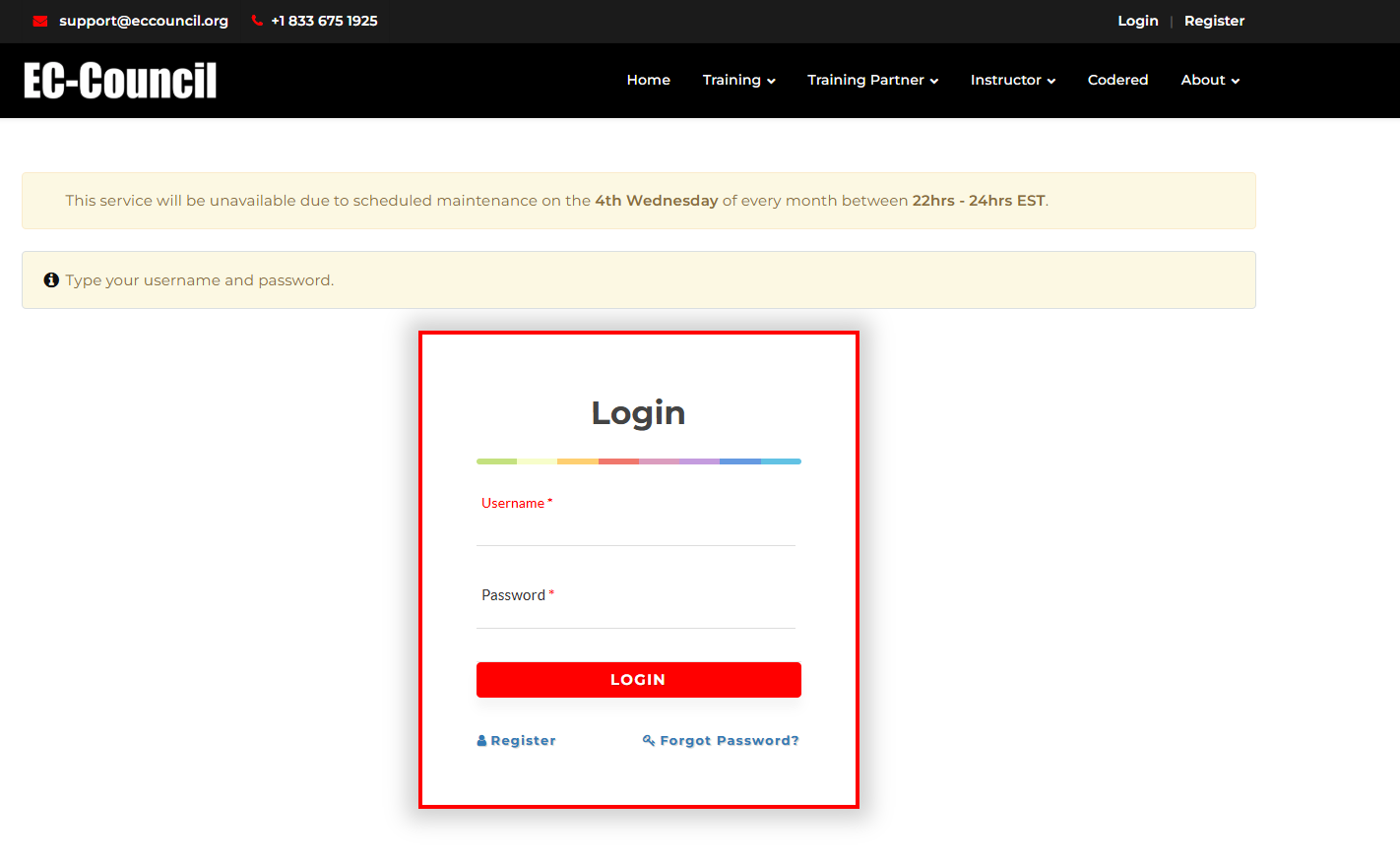Open the Codered menu item
This screenshot has height=860, width=1400.
coord(1117,80)
